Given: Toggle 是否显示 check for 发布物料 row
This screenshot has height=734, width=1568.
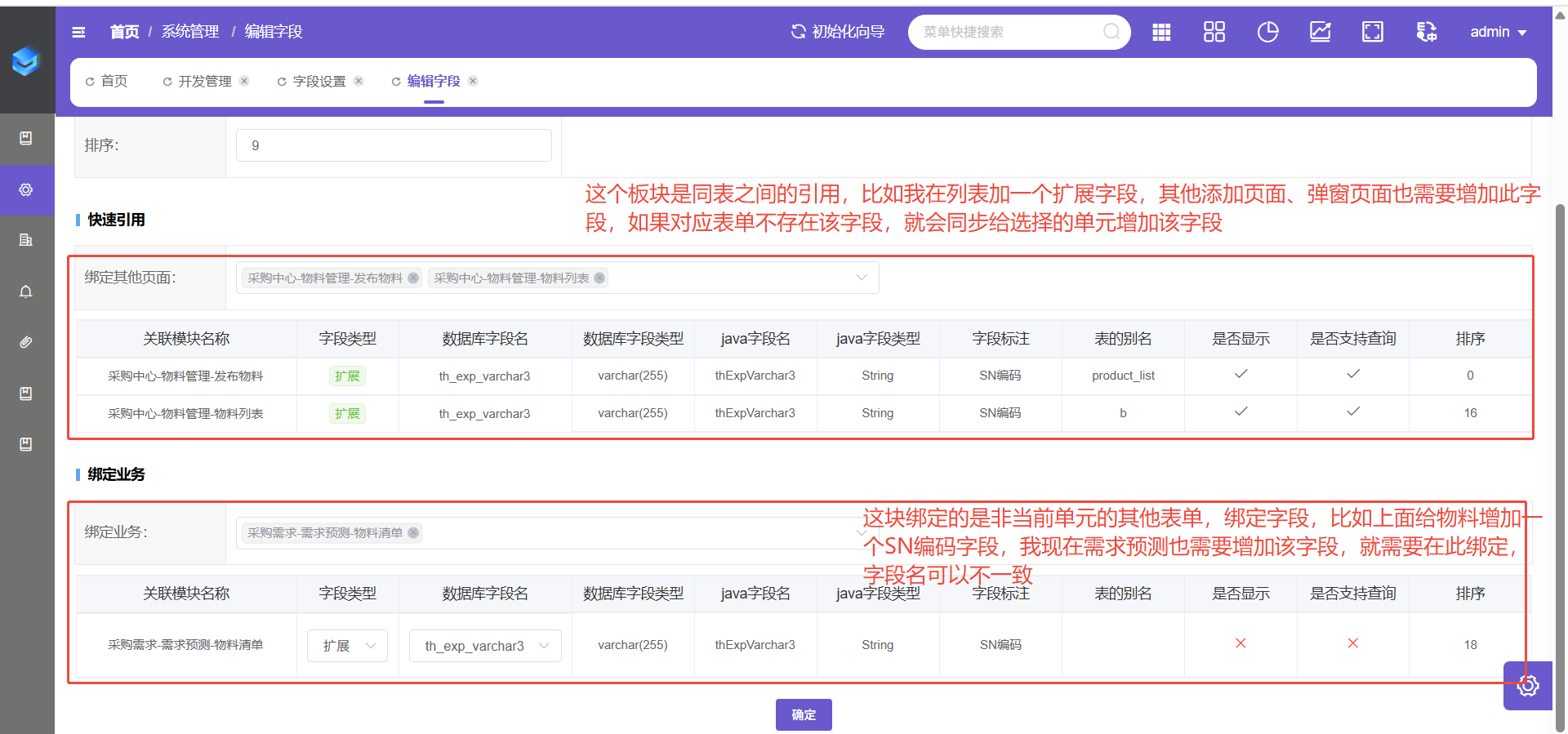Looking at the screenshot, I should pyautogui.click(x=1241, y=374).
